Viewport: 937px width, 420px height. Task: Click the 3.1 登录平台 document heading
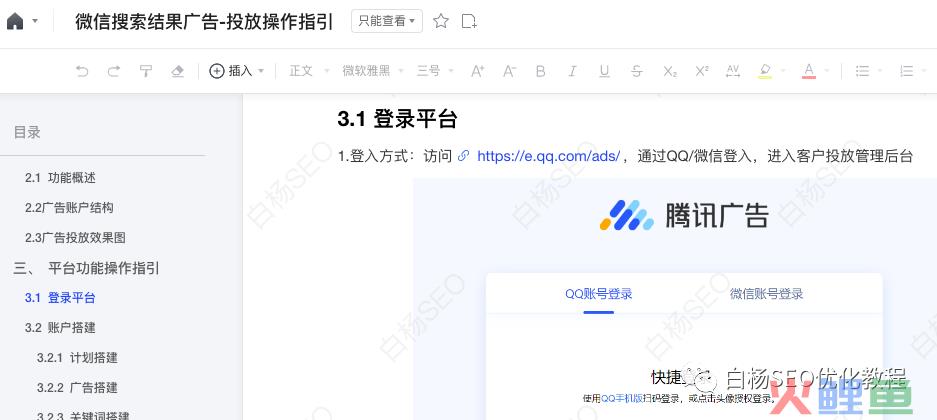pyautogui.click(x=397, y=119)
